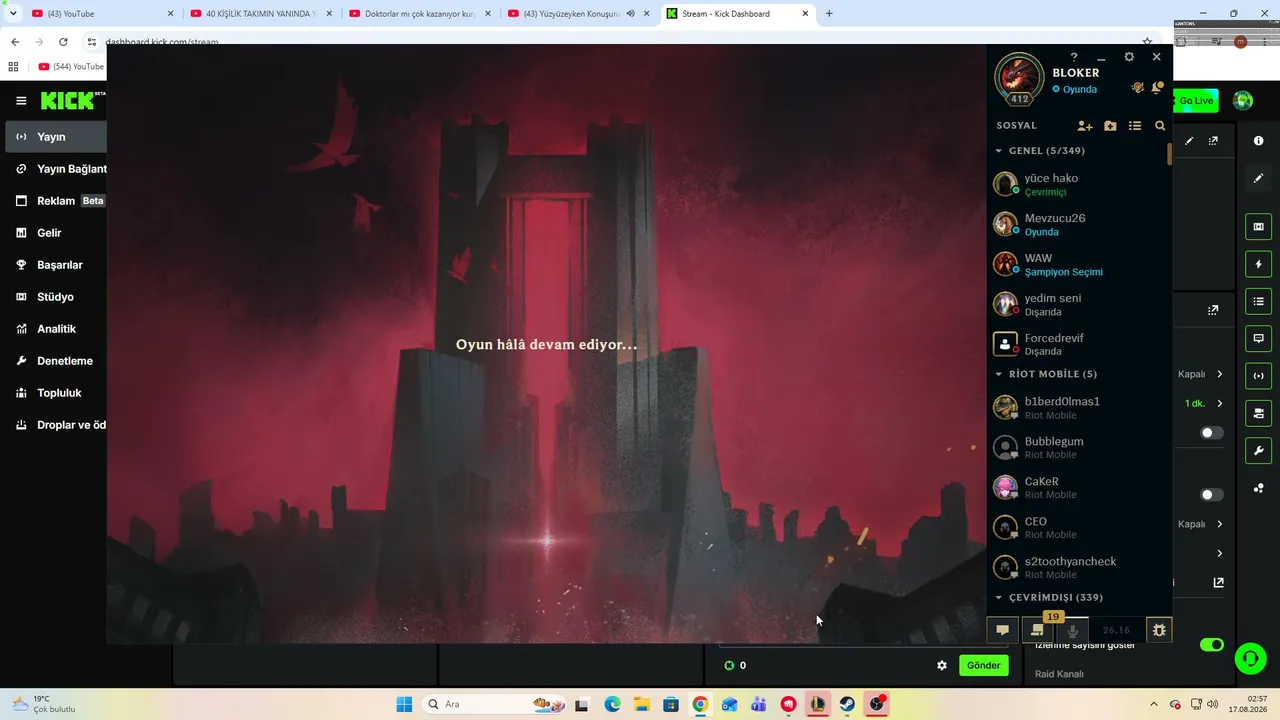
Task: Select friend WAW in champion select
Action: (1077, 264)
